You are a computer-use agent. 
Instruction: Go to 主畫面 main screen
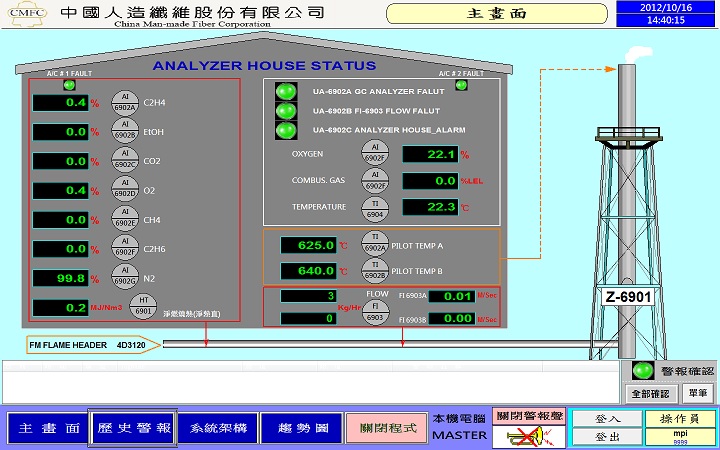(45, 427)
